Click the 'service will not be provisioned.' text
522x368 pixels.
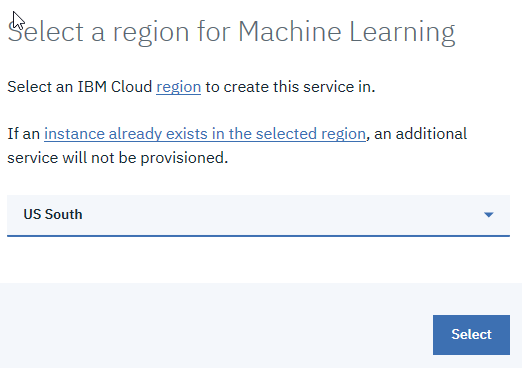[118, 158]
